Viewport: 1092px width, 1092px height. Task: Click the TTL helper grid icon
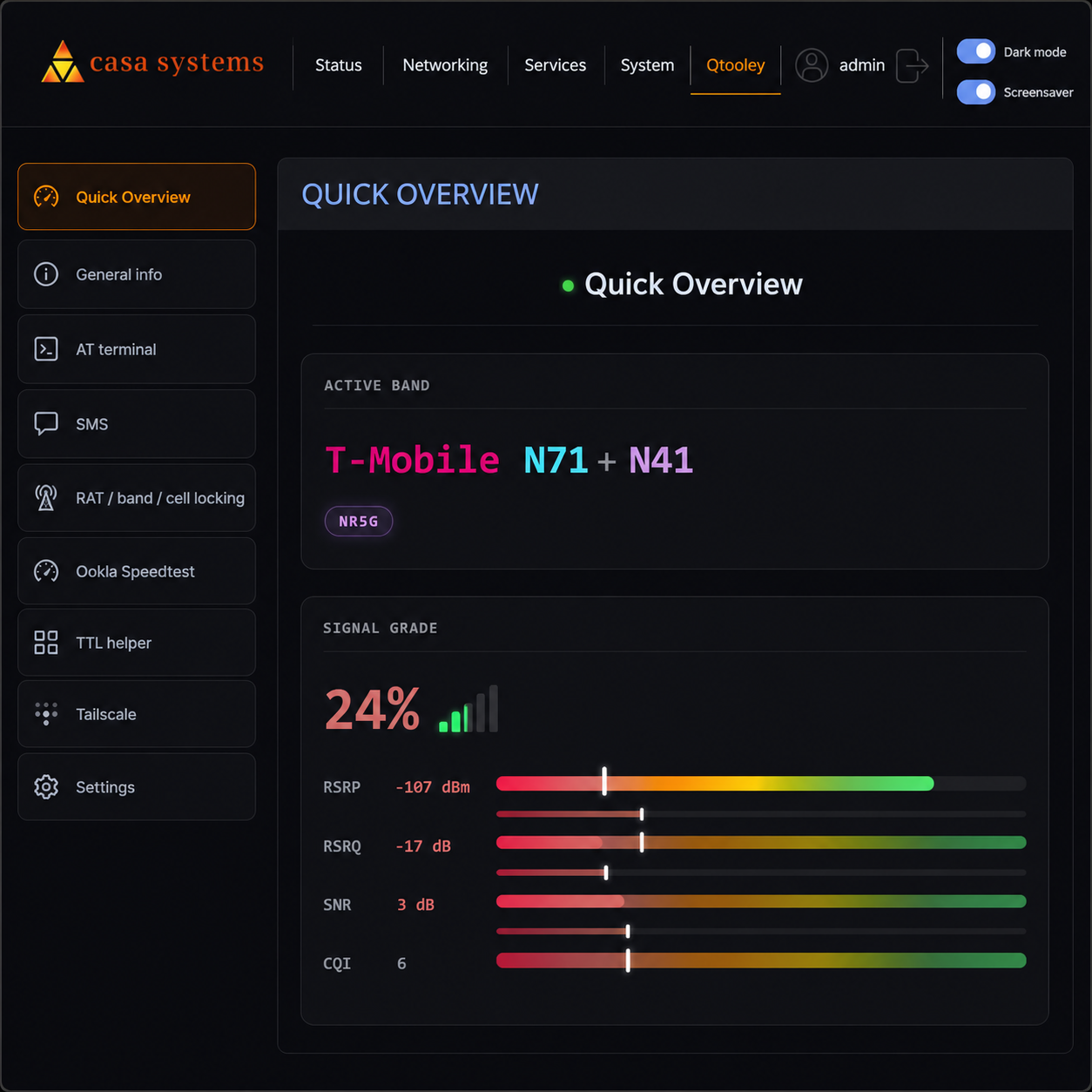(x=46, y=643)
